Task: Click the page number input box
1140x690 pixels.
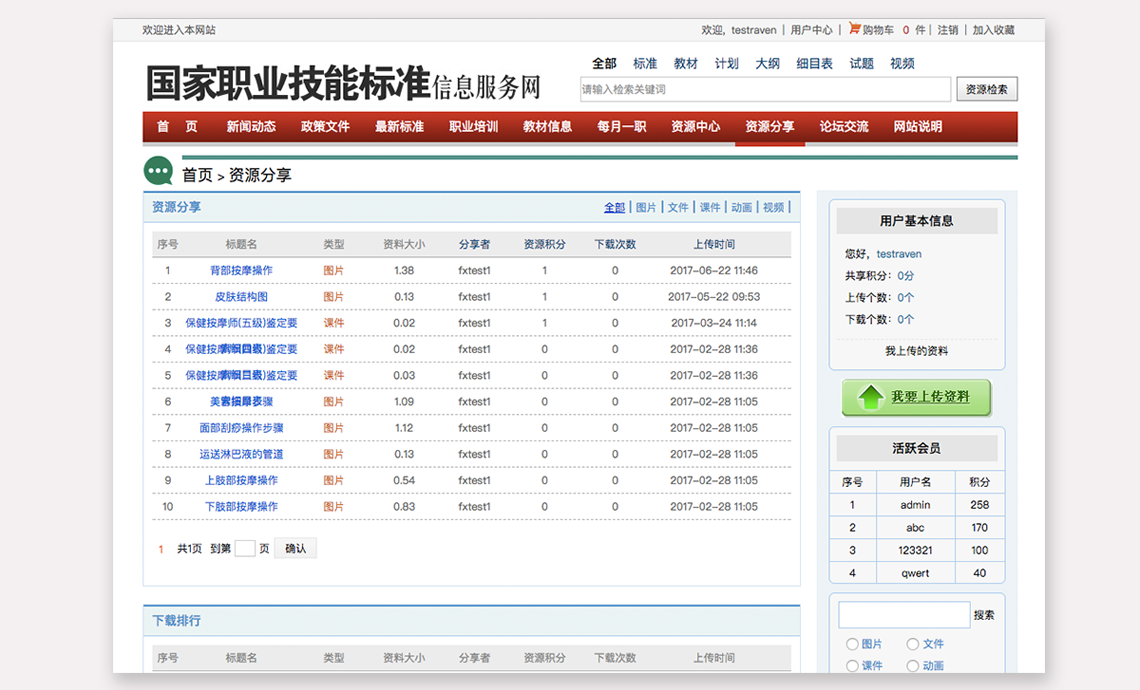Action: pyautogui.click(x=244, y=548)
